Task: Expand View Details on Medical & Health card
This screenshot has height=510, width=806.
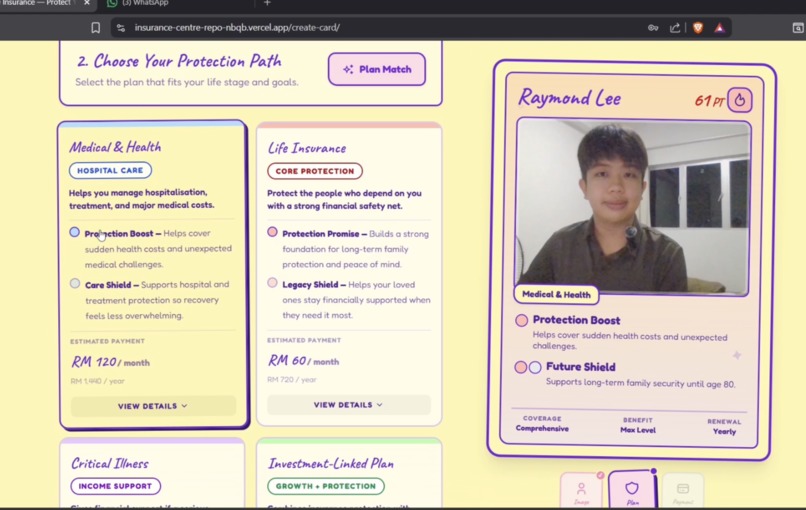Action: (x=153, y=406)
